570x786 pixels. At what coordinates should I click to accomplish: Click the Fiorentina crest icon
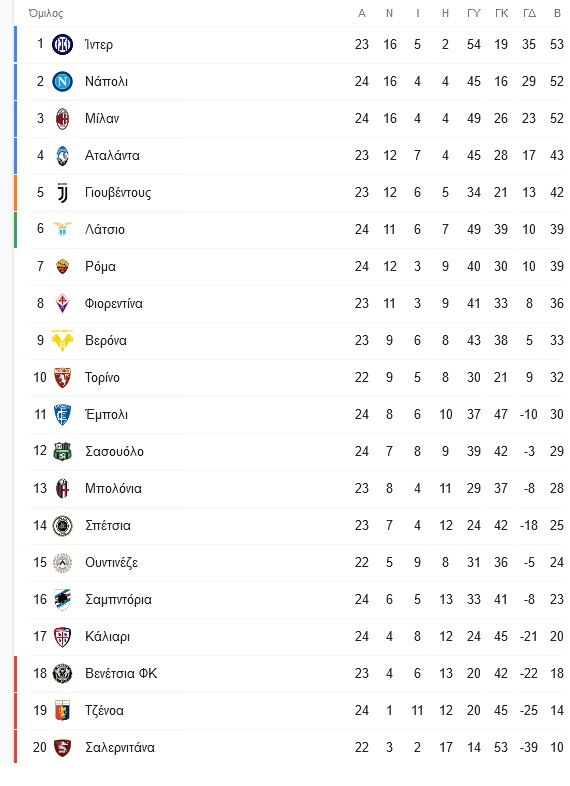tap(62, 304)
